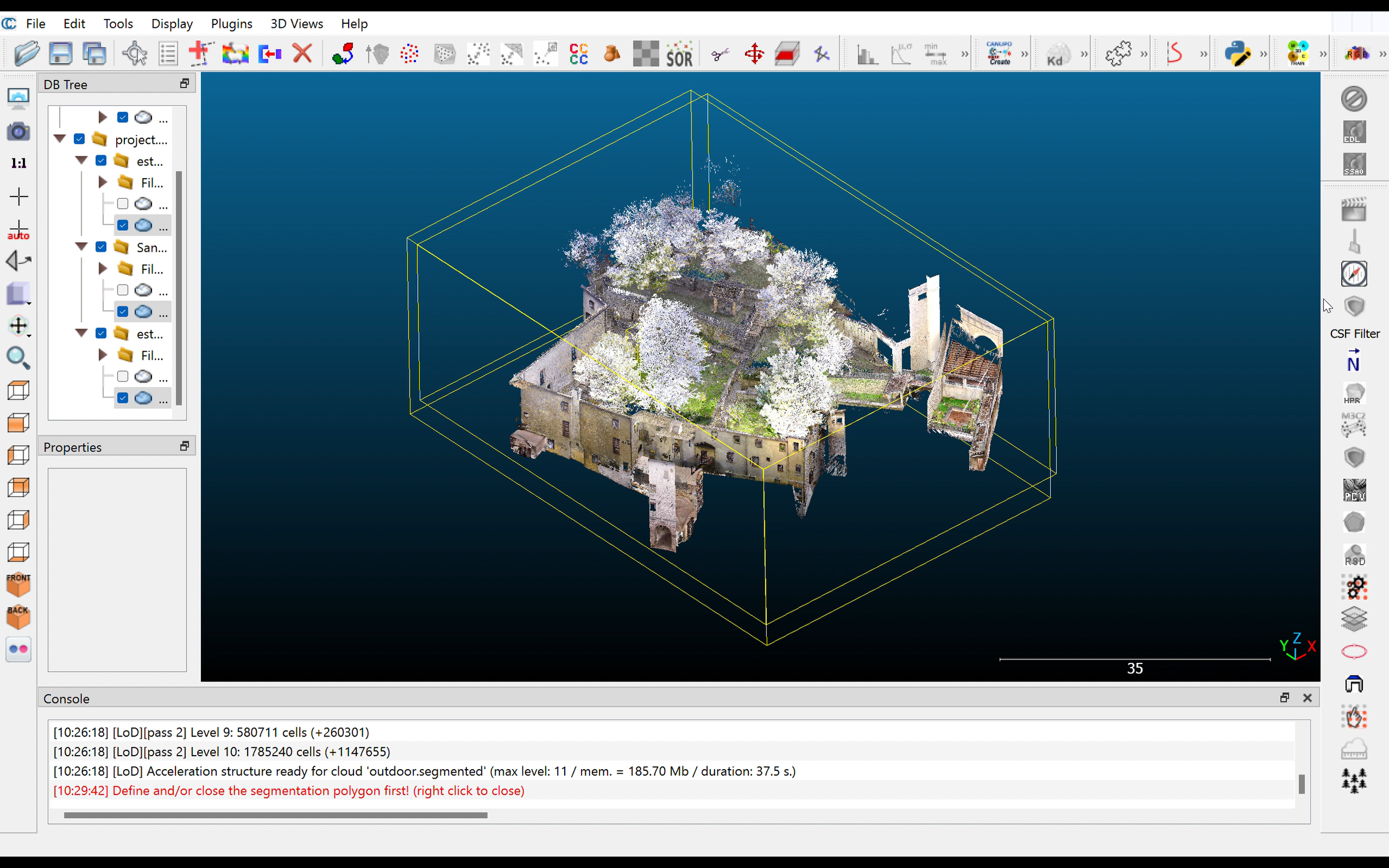Click the magnifier zoom icon
The height and width of the screenshot is (868, 1389).
[18, 358]
